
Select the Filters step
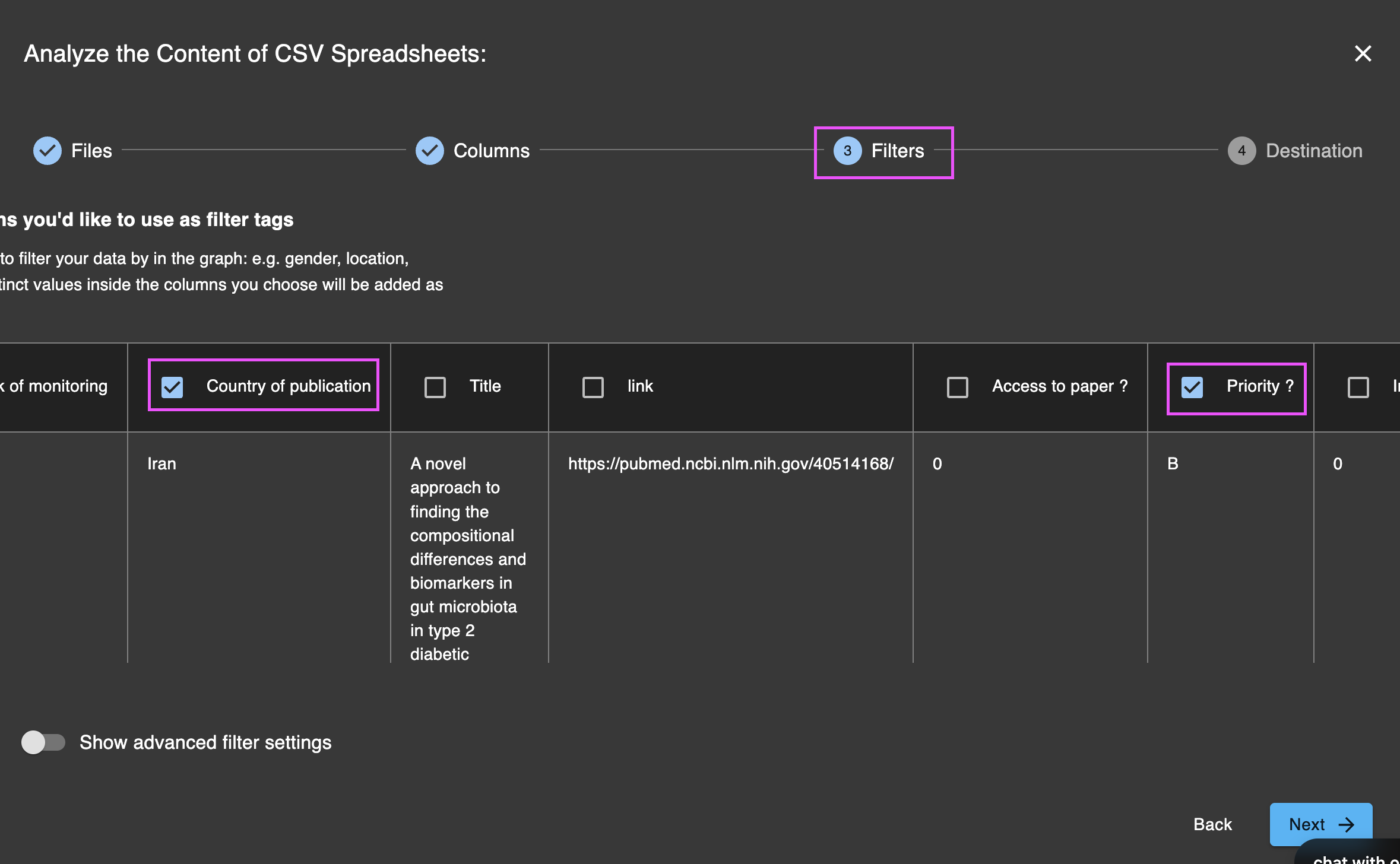tap(879, 151)
